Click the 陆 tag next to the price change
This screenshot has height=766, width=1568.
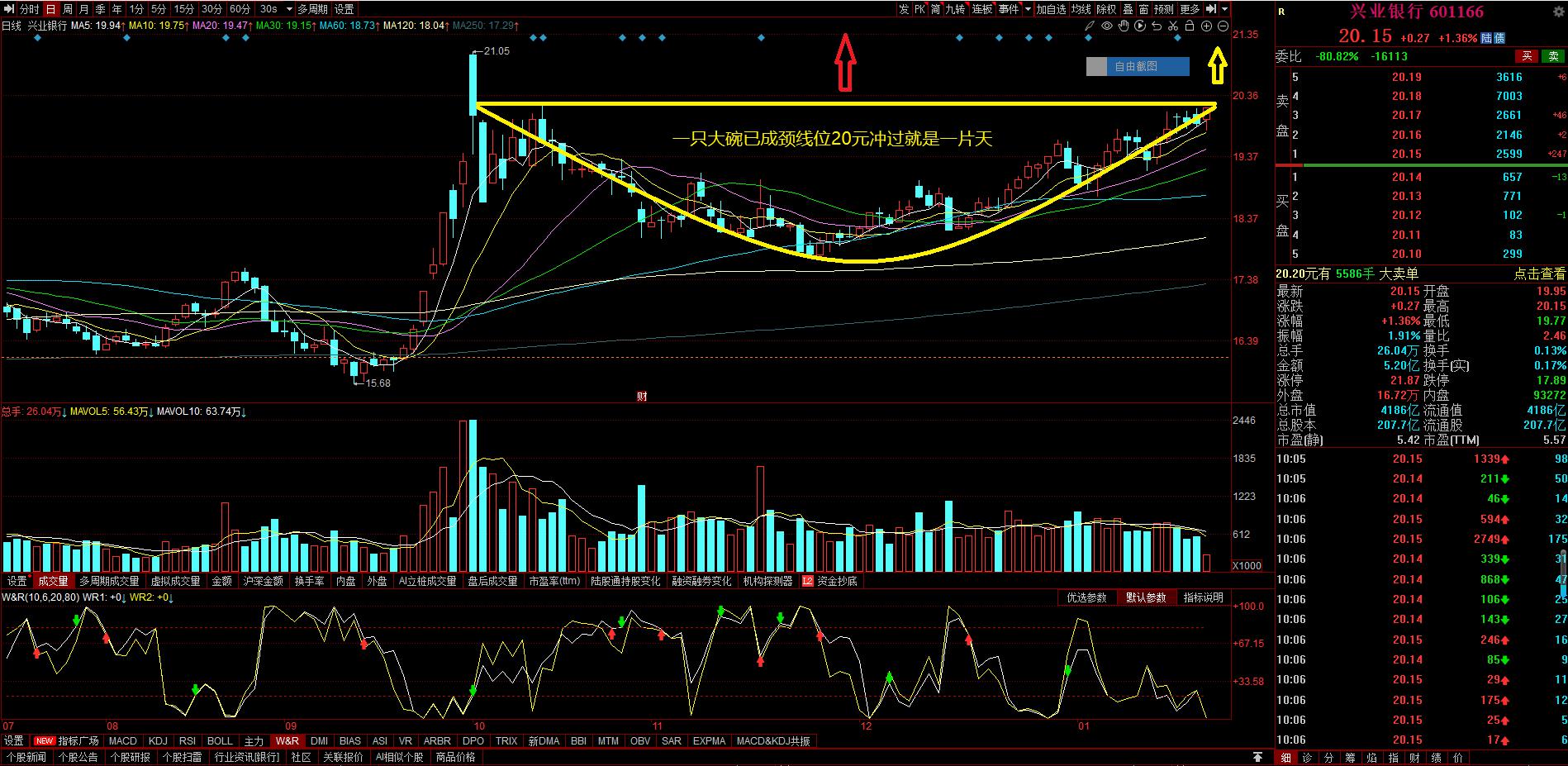(x=1486, y=38)
